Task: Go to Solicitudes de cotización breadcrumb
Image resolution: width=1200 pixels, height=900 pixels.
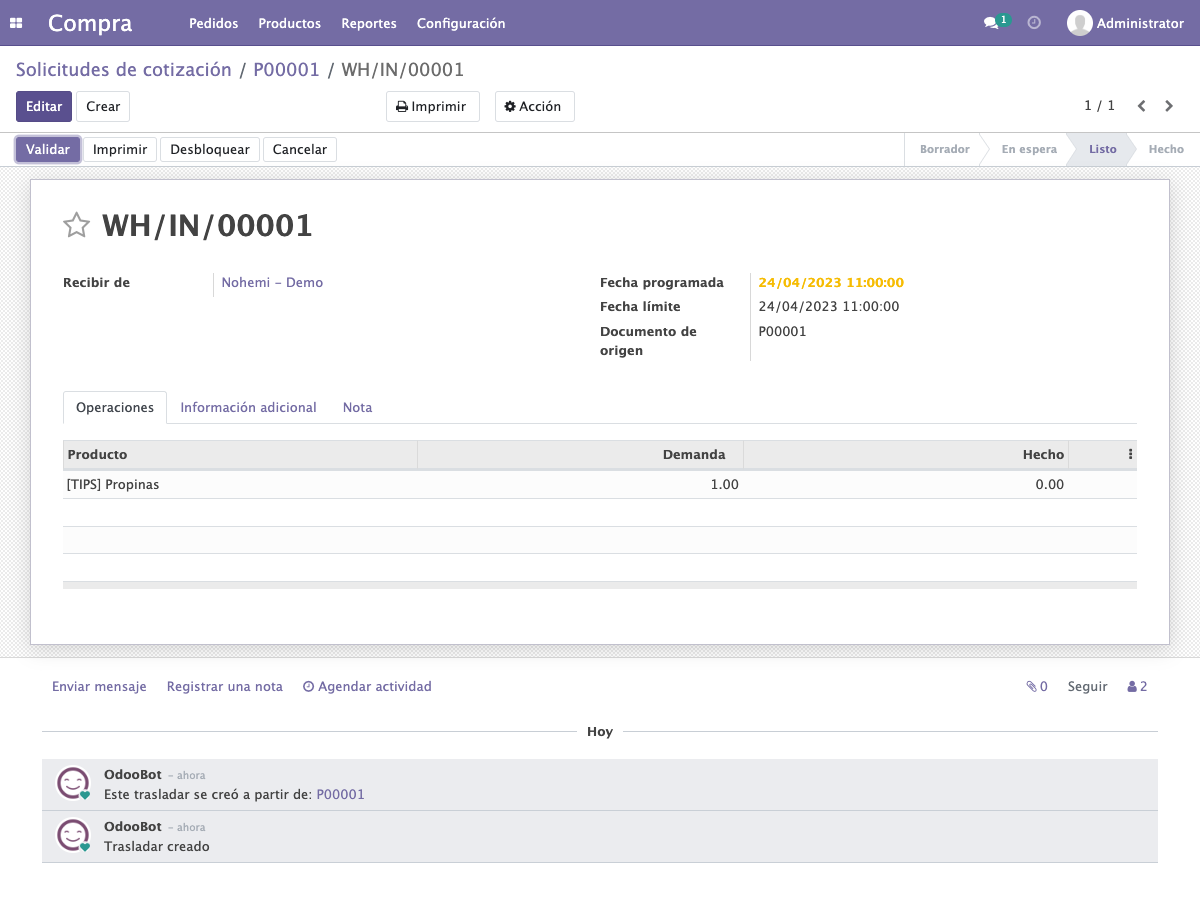Action: point(124,70)
